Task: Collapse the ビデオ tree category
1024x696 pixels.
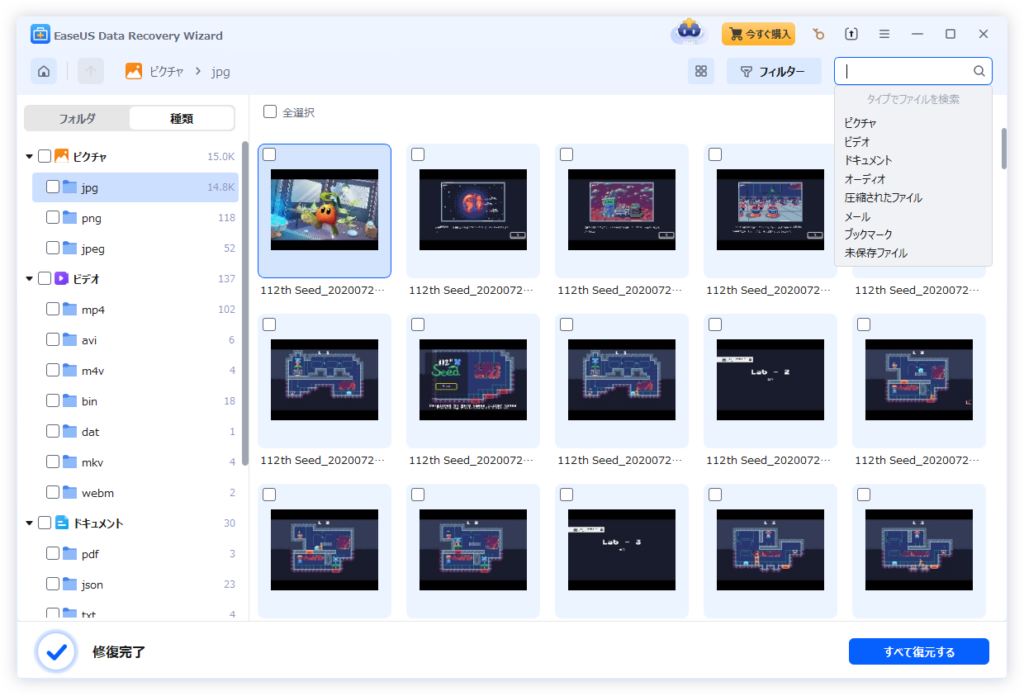Action: 30,279
